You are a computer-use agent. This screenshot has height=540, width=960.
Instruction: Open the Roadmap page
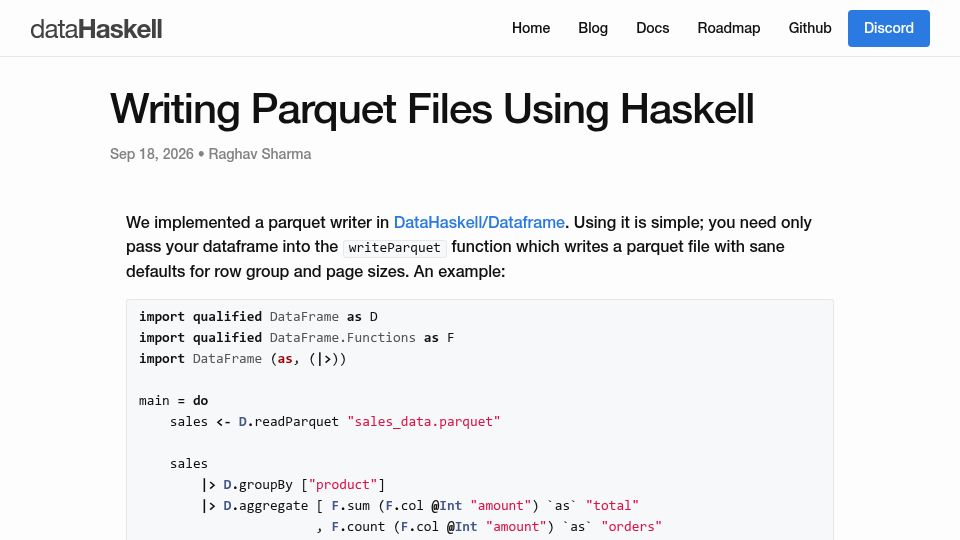(x=729, y=28)
